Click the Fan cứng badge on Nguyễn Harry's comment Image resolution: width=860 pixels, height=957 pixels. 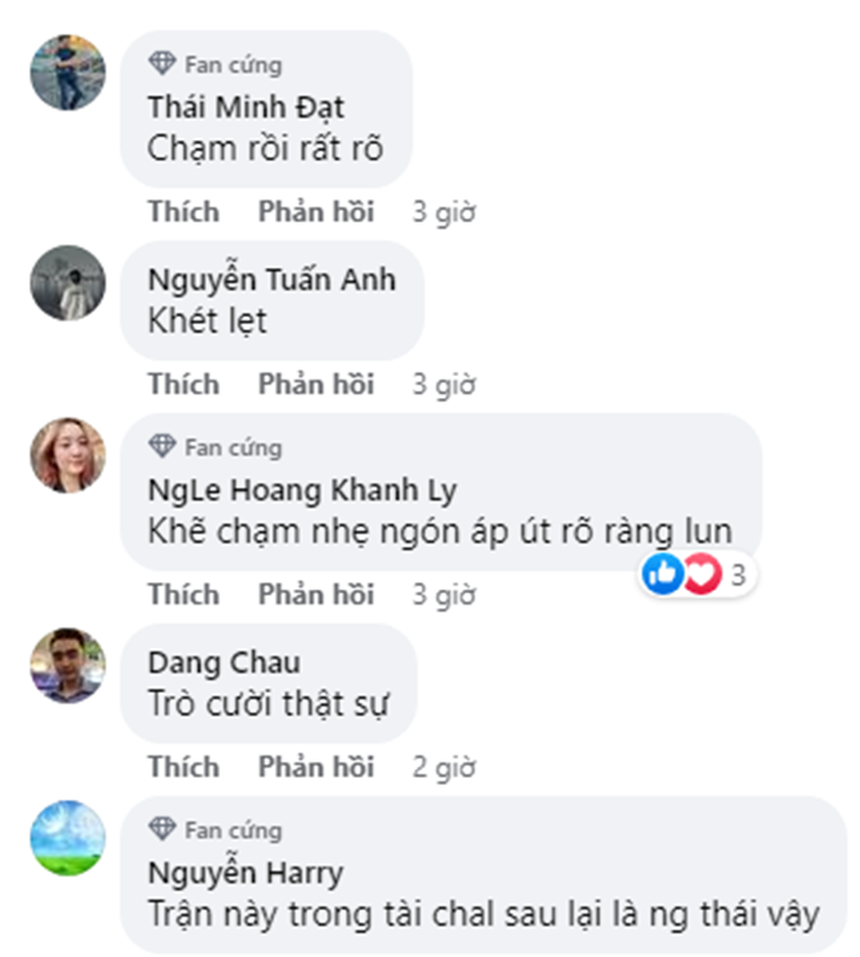pyautogui.click(x=214, y=830)
